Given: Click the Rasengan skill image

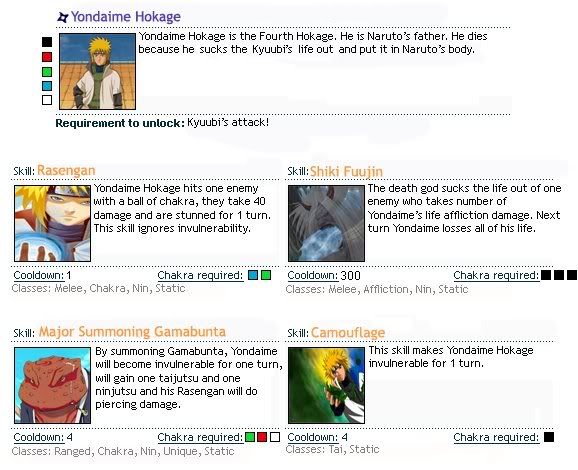Looking at the screenshot, I should [52, 223].
